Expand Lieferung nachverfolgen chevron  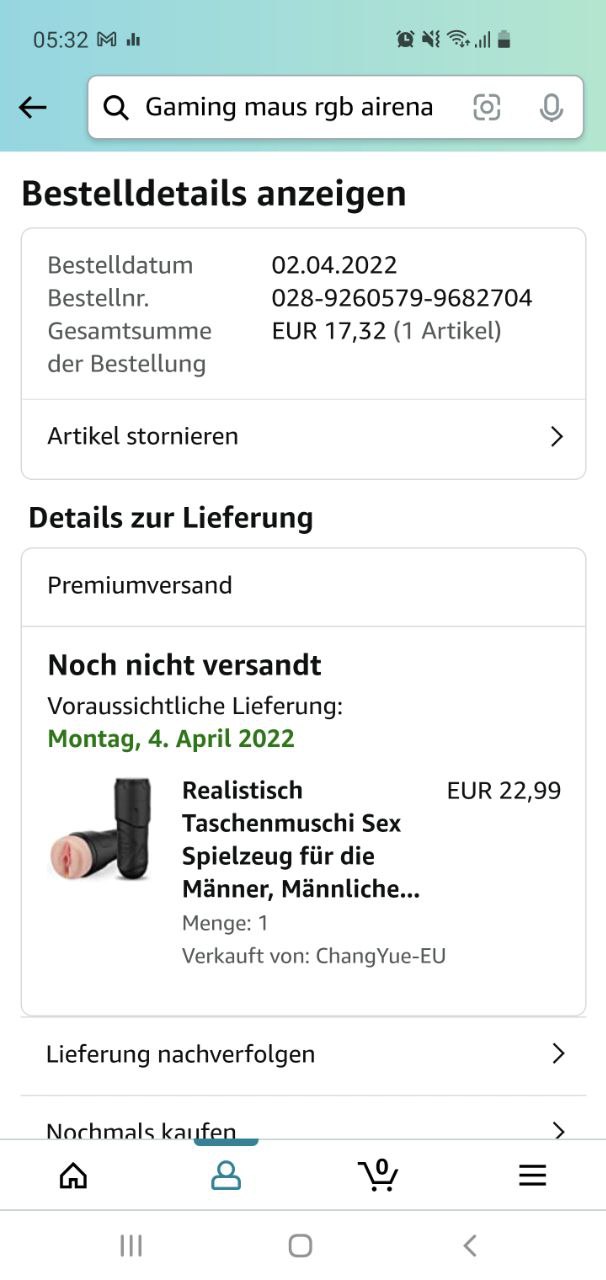pyautogui.click(x=558, y=1054)
